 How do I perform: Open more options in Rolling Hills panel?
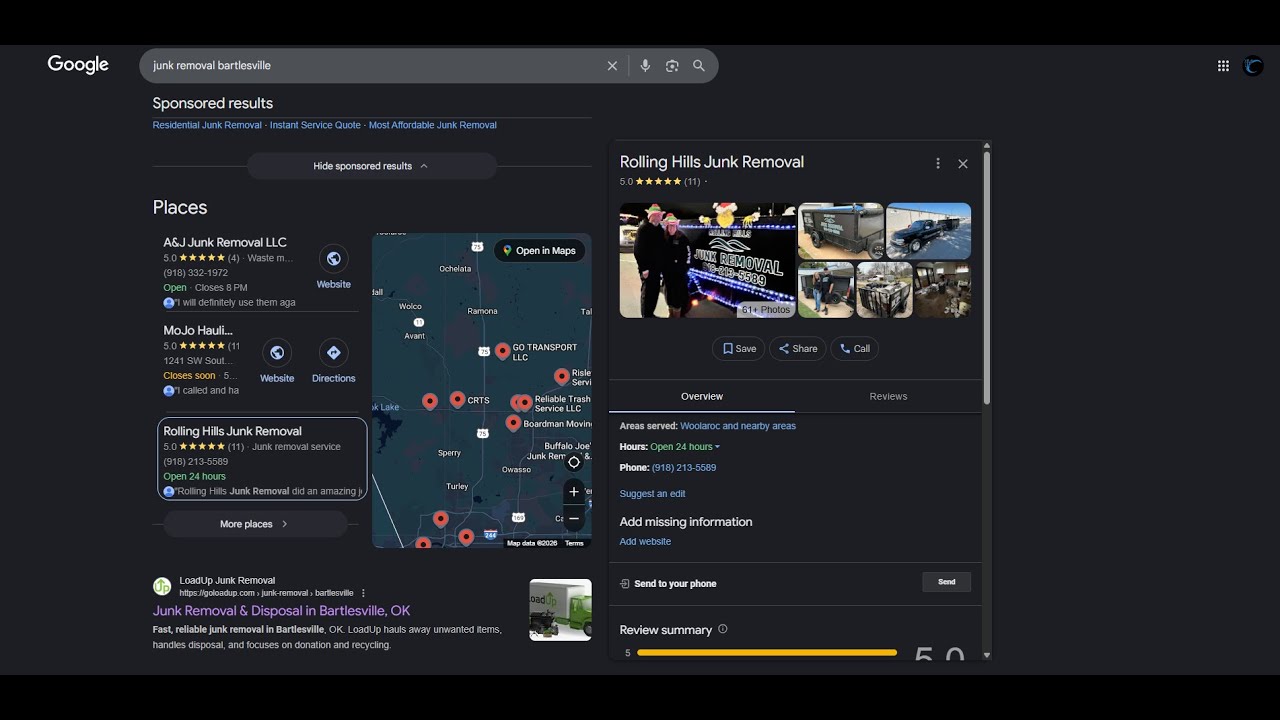click(938, 164)
